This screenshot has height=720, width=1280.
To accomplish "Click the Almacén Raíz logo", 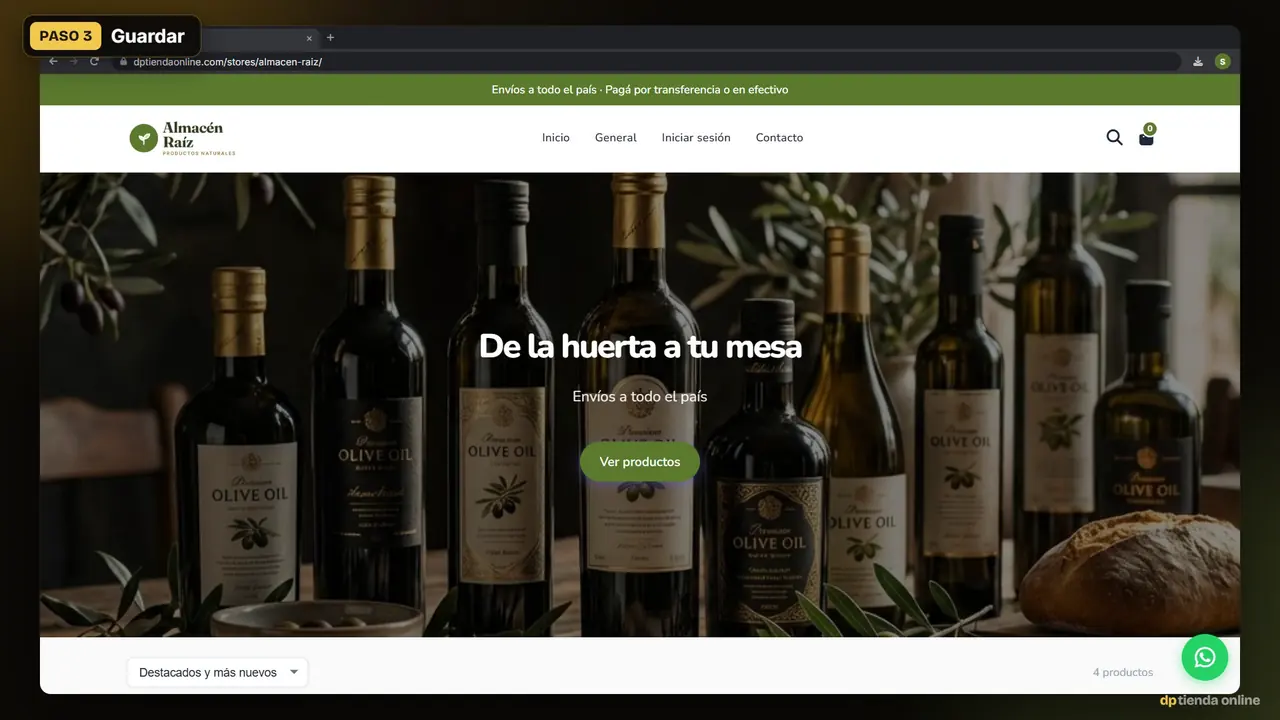I will click(x=182, y=138).
